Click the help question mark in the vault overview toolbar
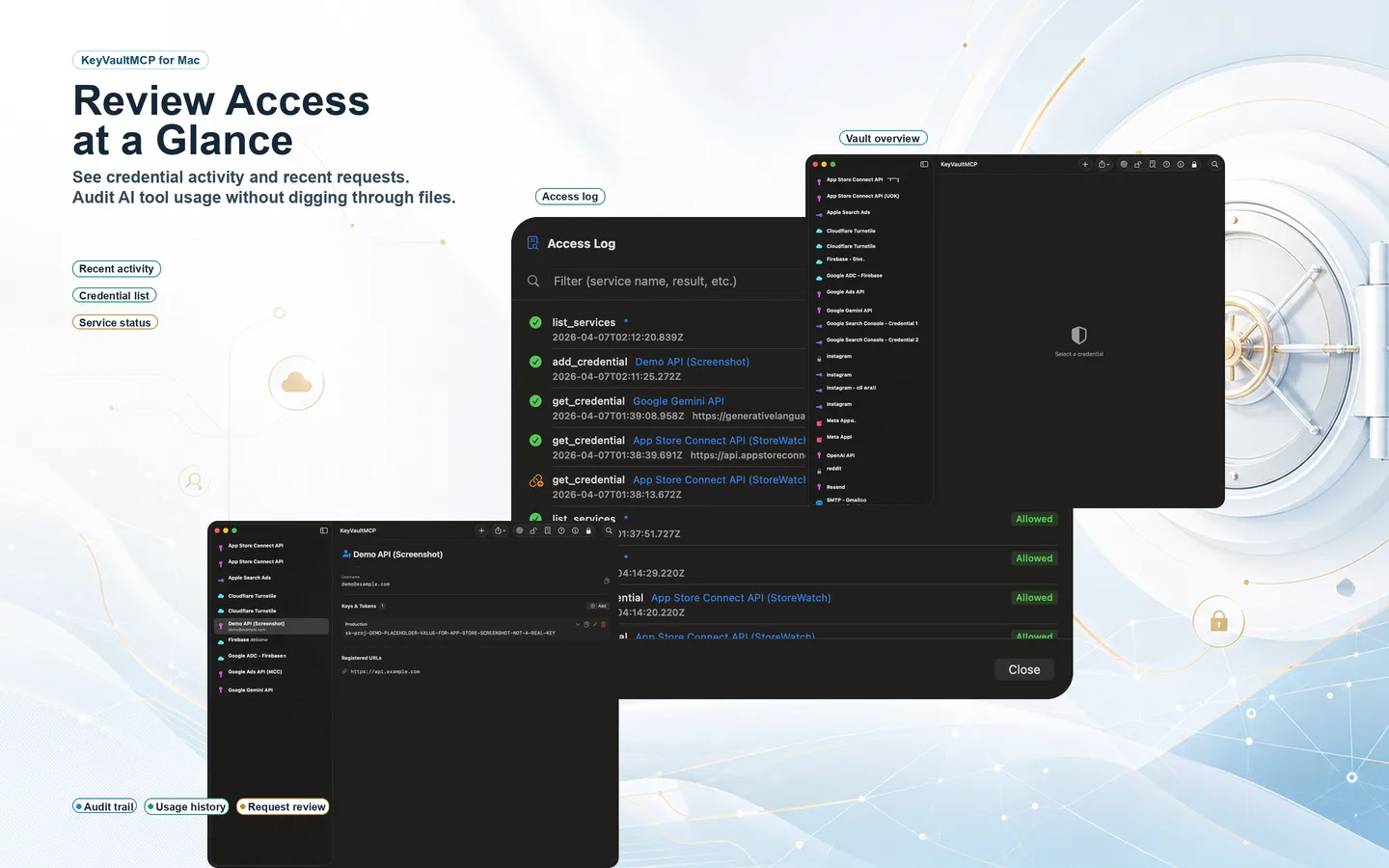 (1166, 164)
